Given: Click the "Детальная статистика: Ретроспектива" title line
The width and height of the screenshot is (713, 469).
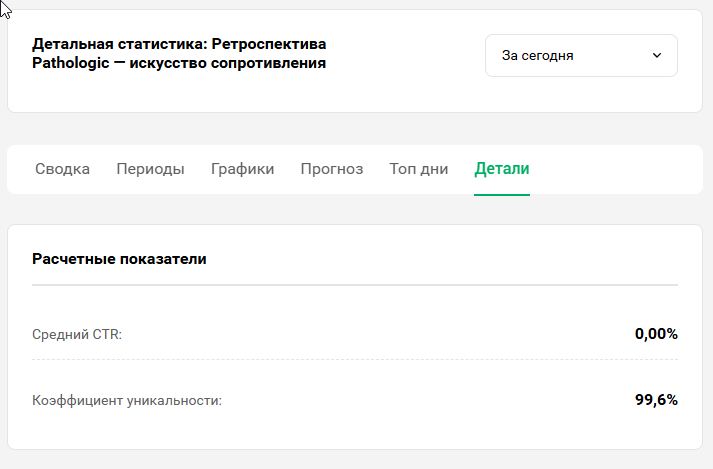Looking at the screenshot, I should click(x=179, y=44).
